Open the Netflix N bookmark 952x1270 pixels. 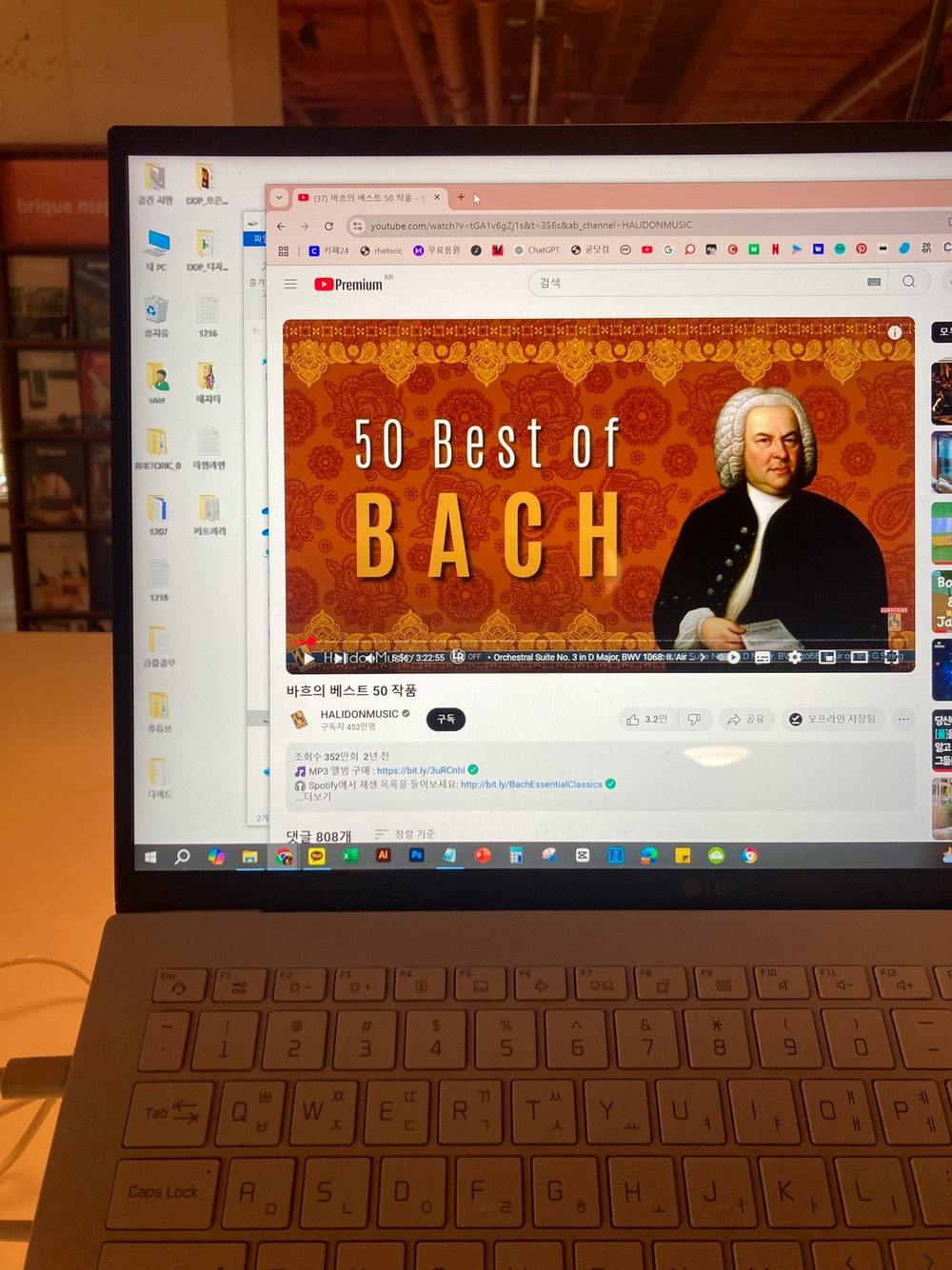(x=775, y=248)
